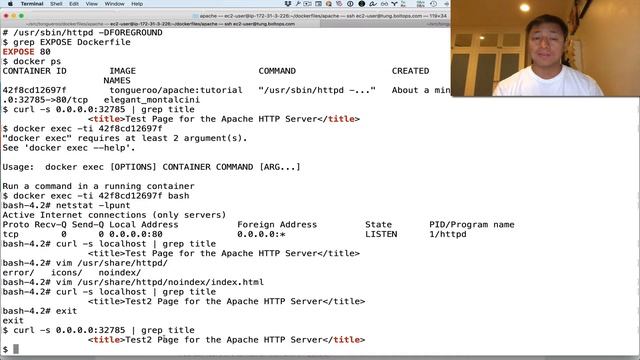Screen dimensions: 640x360
Task: Click the green zoom window button
Action: pyautogui.click(x=21, y=16)
